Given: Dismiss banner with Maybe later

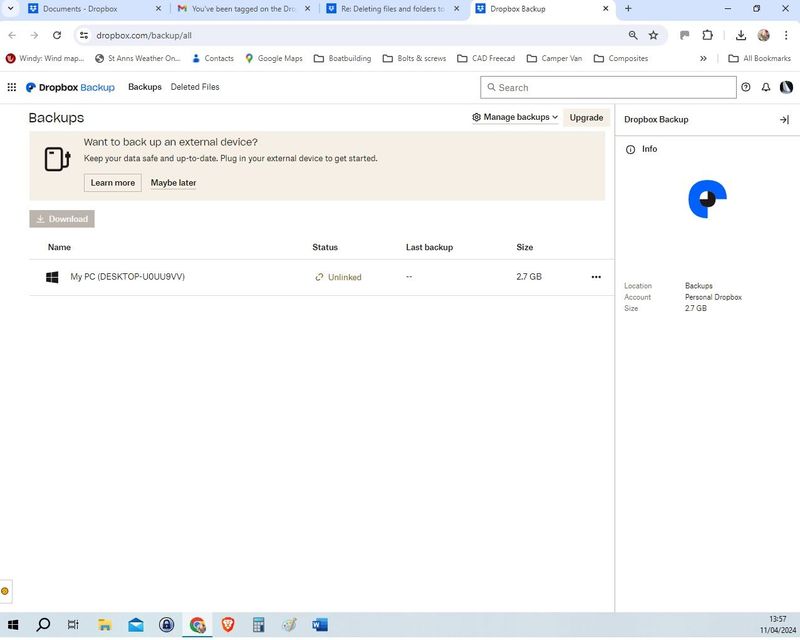Looking at the screenshot, I should click(x=173, y=183).
